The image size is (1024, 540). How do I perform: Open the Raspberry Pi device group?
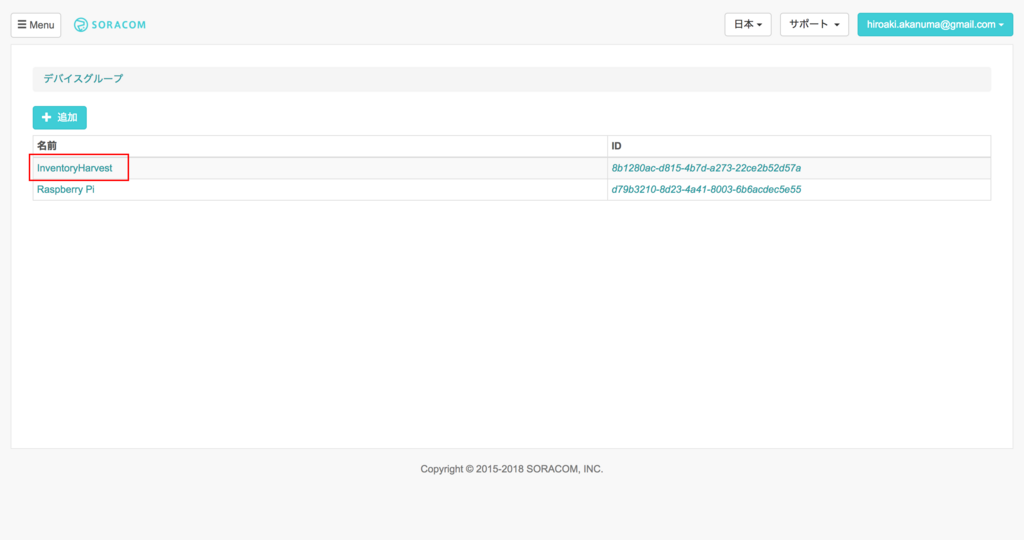point(65,189)
